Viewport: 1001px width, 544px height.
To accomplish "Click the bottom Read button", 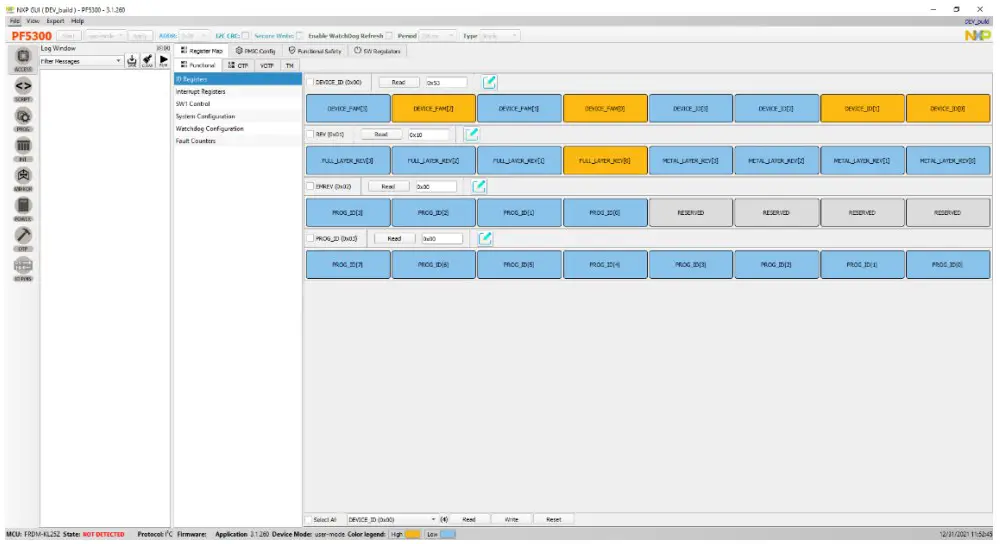I will [469, 520].
